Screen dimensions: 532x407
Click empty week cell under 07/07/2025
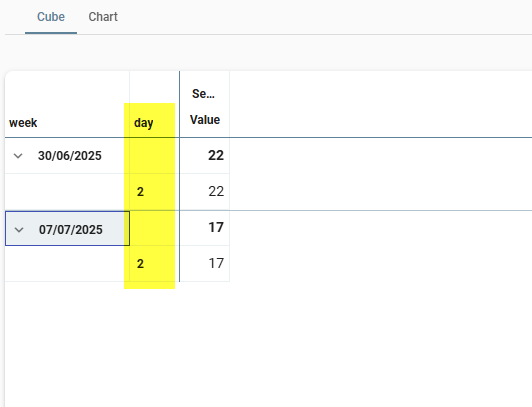67,264
